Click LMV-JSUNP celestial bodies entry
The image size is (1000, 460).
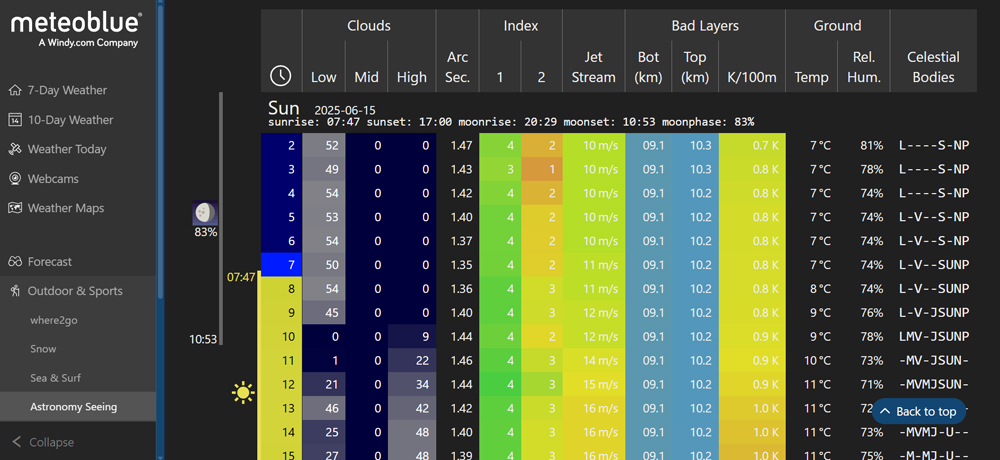pyautogui.click(x=933, y=336)
